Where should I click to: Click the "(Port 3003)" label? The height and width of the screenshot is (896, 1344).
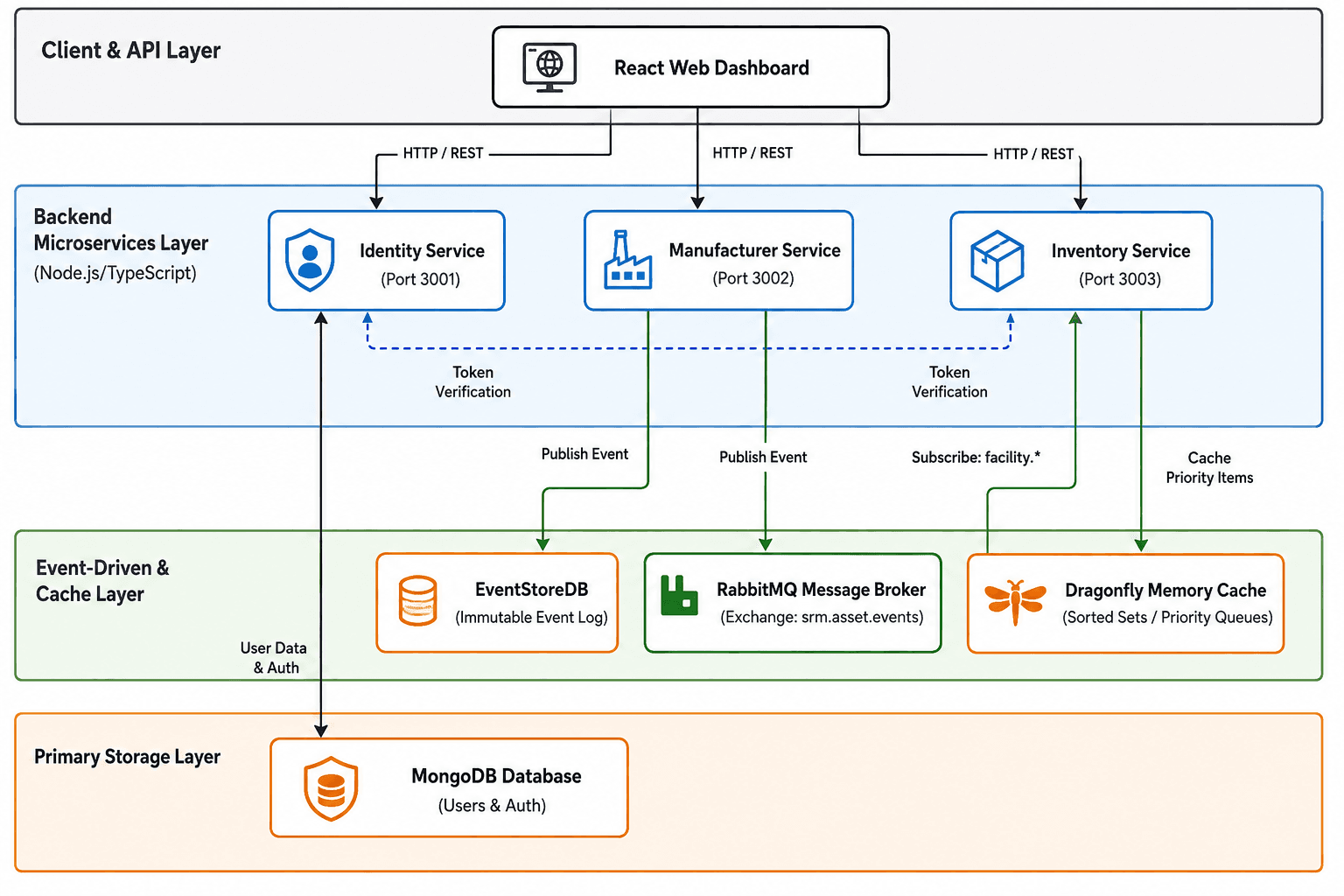coord(1120,279)
